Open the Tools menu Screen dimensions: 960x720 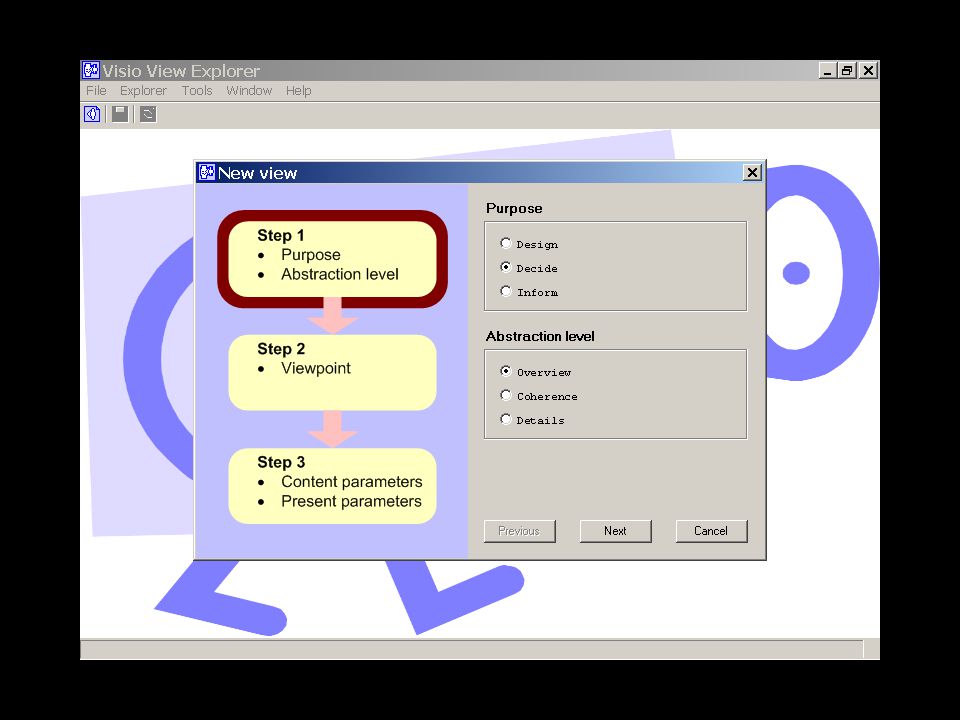tap(197, 91)
